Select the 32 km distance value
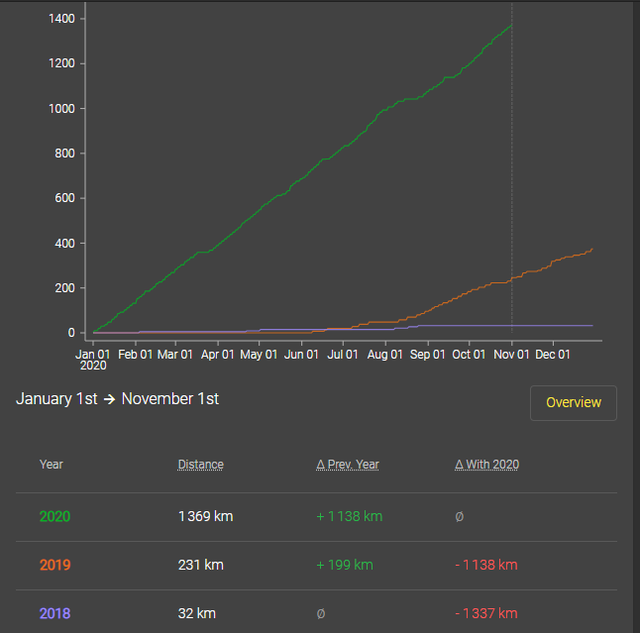 coord(196,613)
